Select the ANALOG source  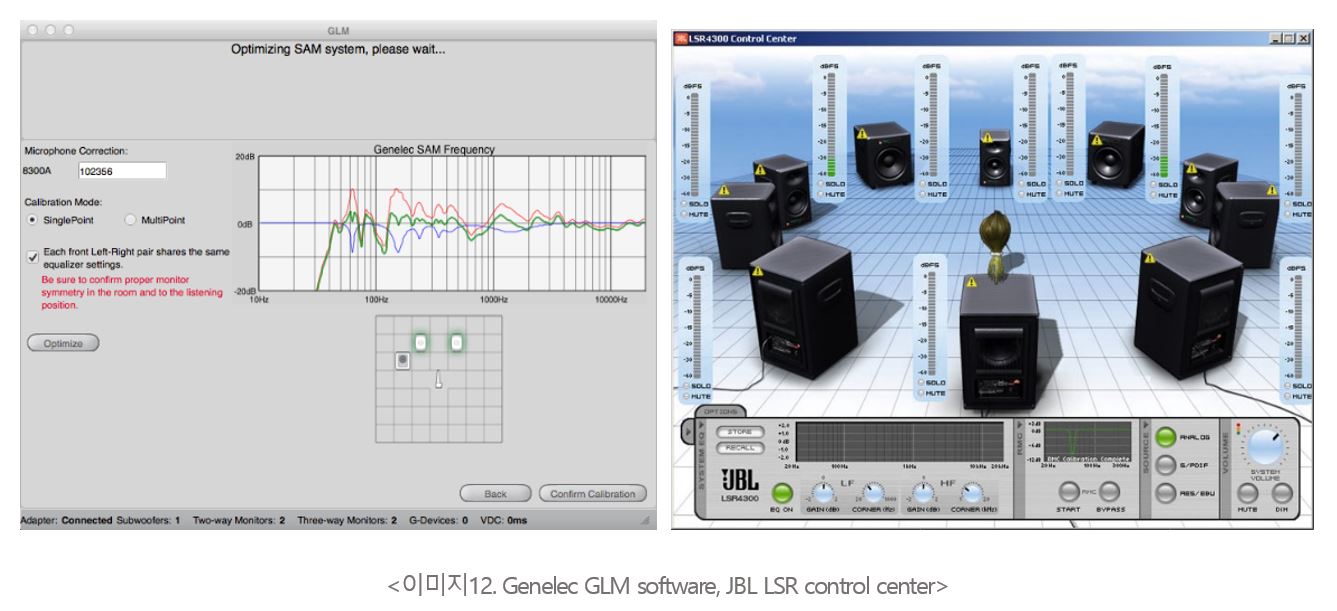click(x=1166, y=436)
